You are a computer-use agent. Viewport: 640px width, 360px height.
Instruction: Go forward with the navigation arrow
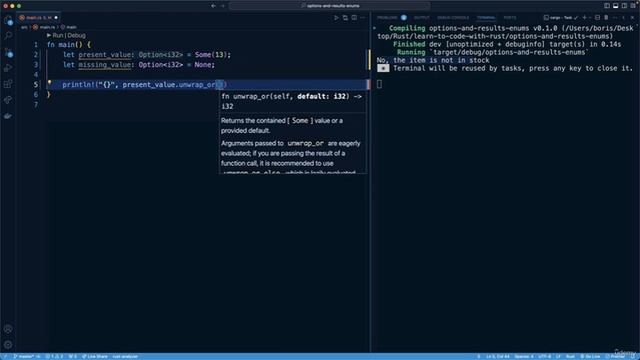pyautogui.click(x=223, y=6)
